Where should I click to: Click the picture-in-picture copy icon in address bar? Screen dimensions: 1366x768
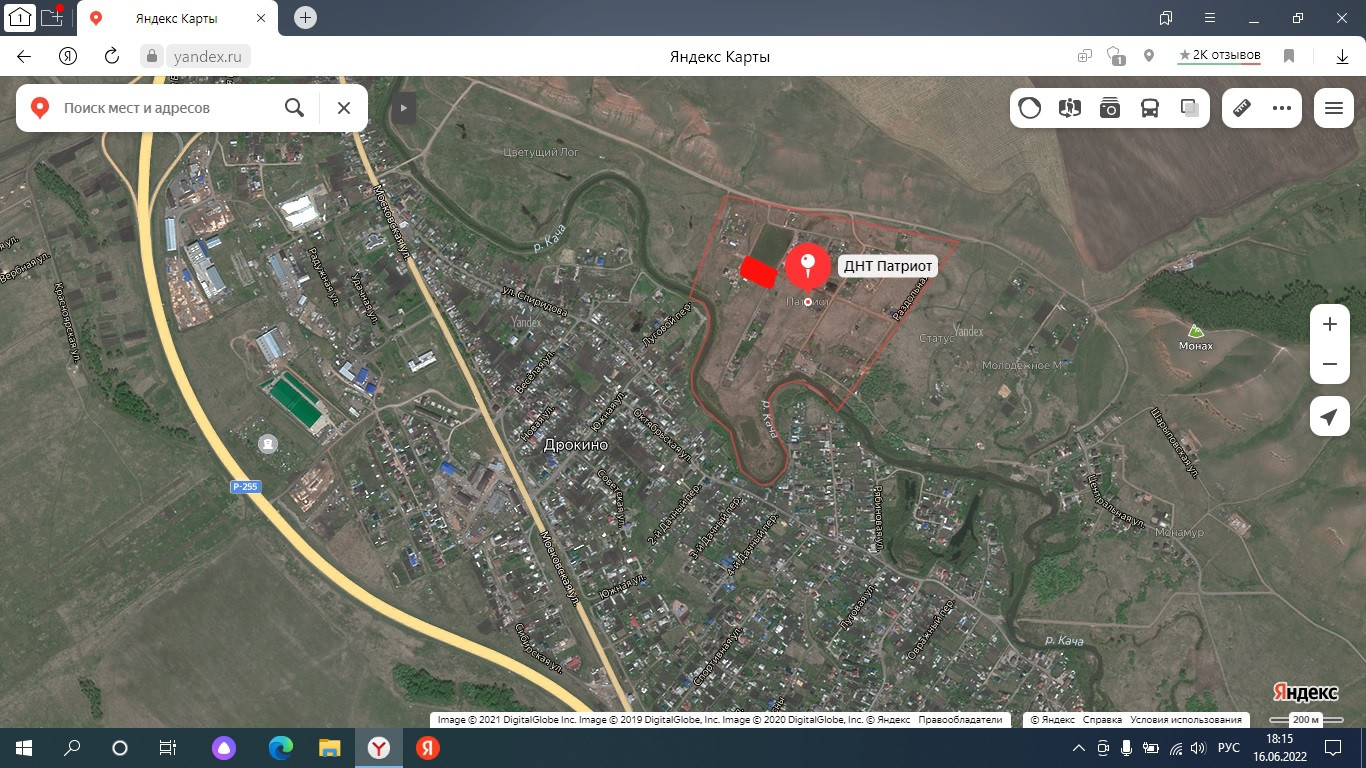pos(1085,57)
